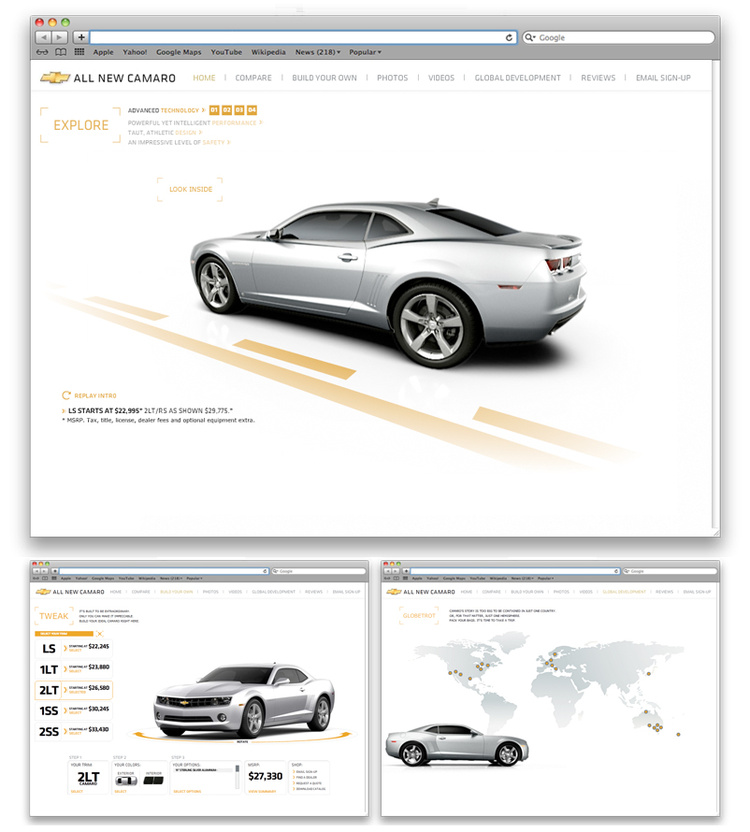The width and height of the screenshot is (750, 832).
Task: Expand the Powerful Yet Intelligent Performance item
Action: [x=195, y=123]
